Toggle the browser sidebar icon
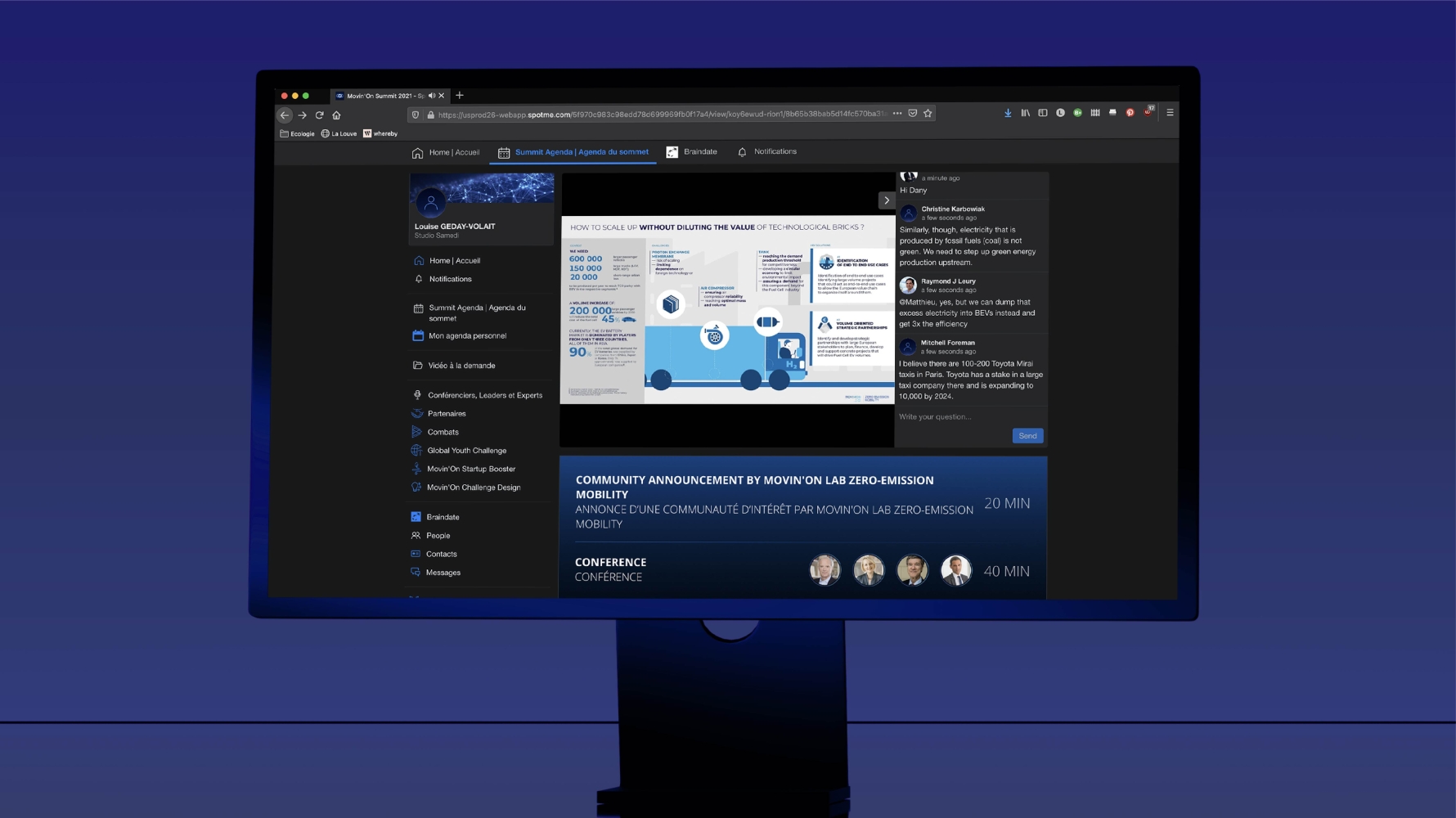This screenshot has width=1456, height=818. pyautogui.click(x=1043, y=113)
